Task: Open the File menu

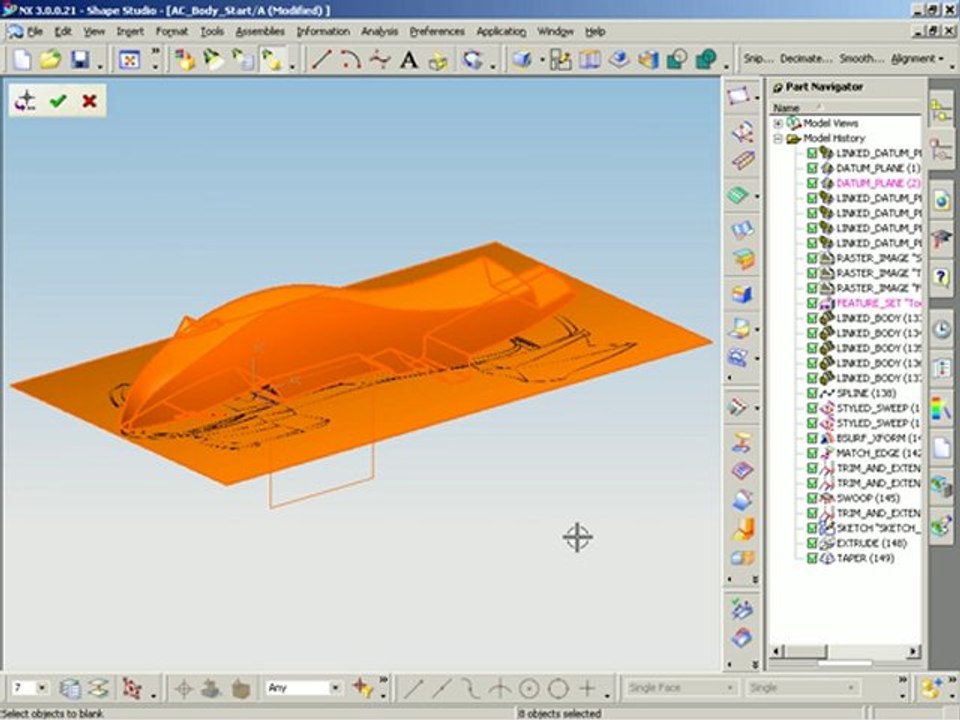Action: tap(34, 31)
